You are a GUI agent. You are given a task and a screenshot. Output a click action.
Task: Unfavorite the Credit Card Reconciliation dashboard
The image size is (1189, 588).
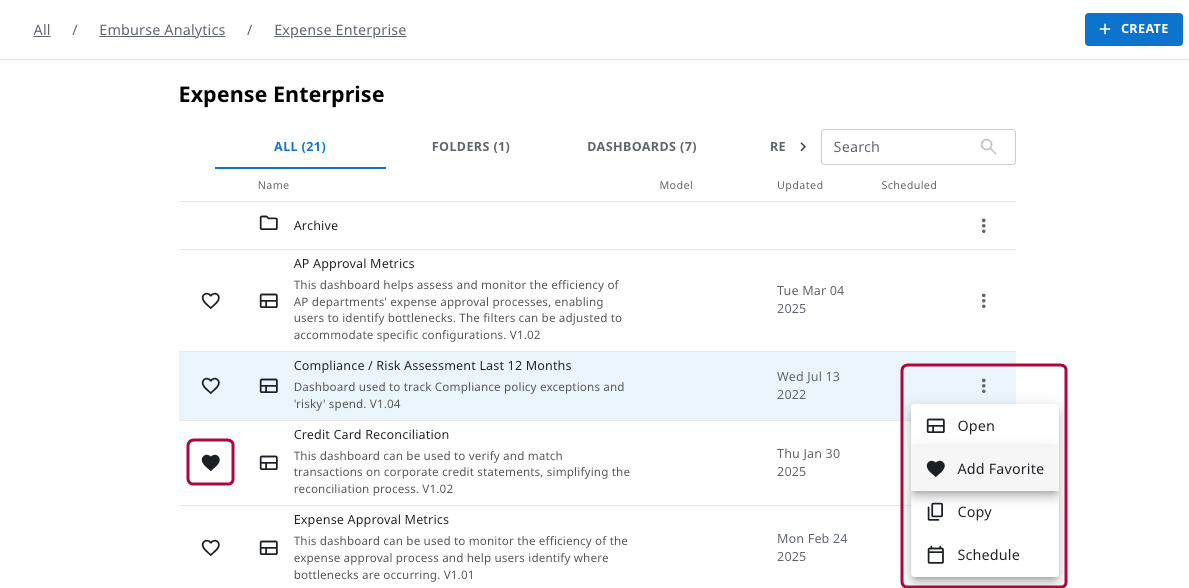coord(210,463)
